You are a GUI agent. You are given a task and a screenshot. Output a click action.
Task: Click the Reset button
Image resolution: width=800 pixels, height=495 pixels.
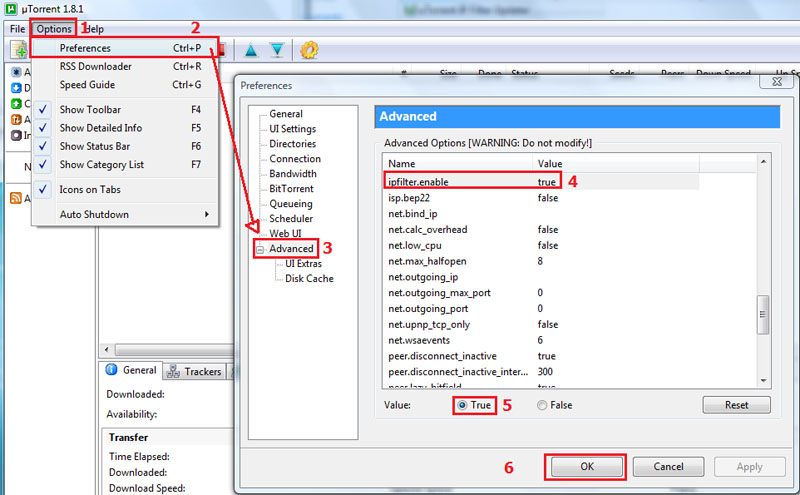pyautogui.click(x=737, y=405)
